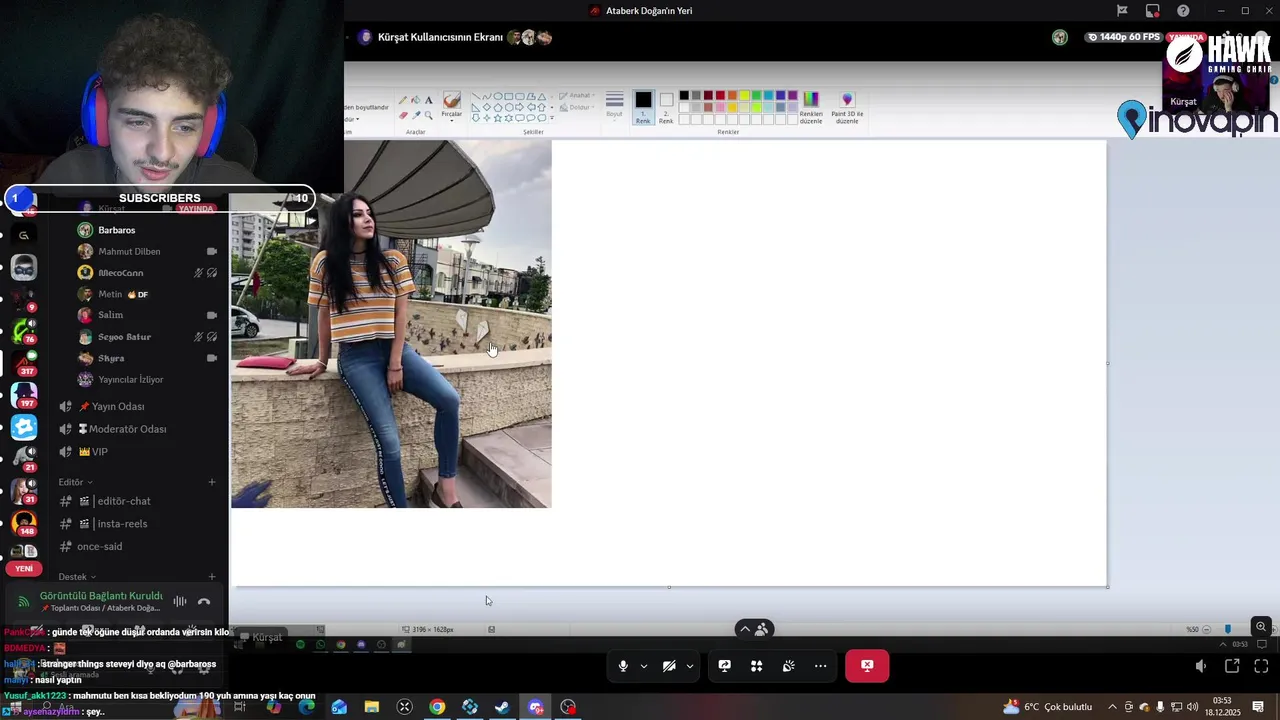Open the soundboard icon
Viewport: 1280px width, 720px height.
789,666
